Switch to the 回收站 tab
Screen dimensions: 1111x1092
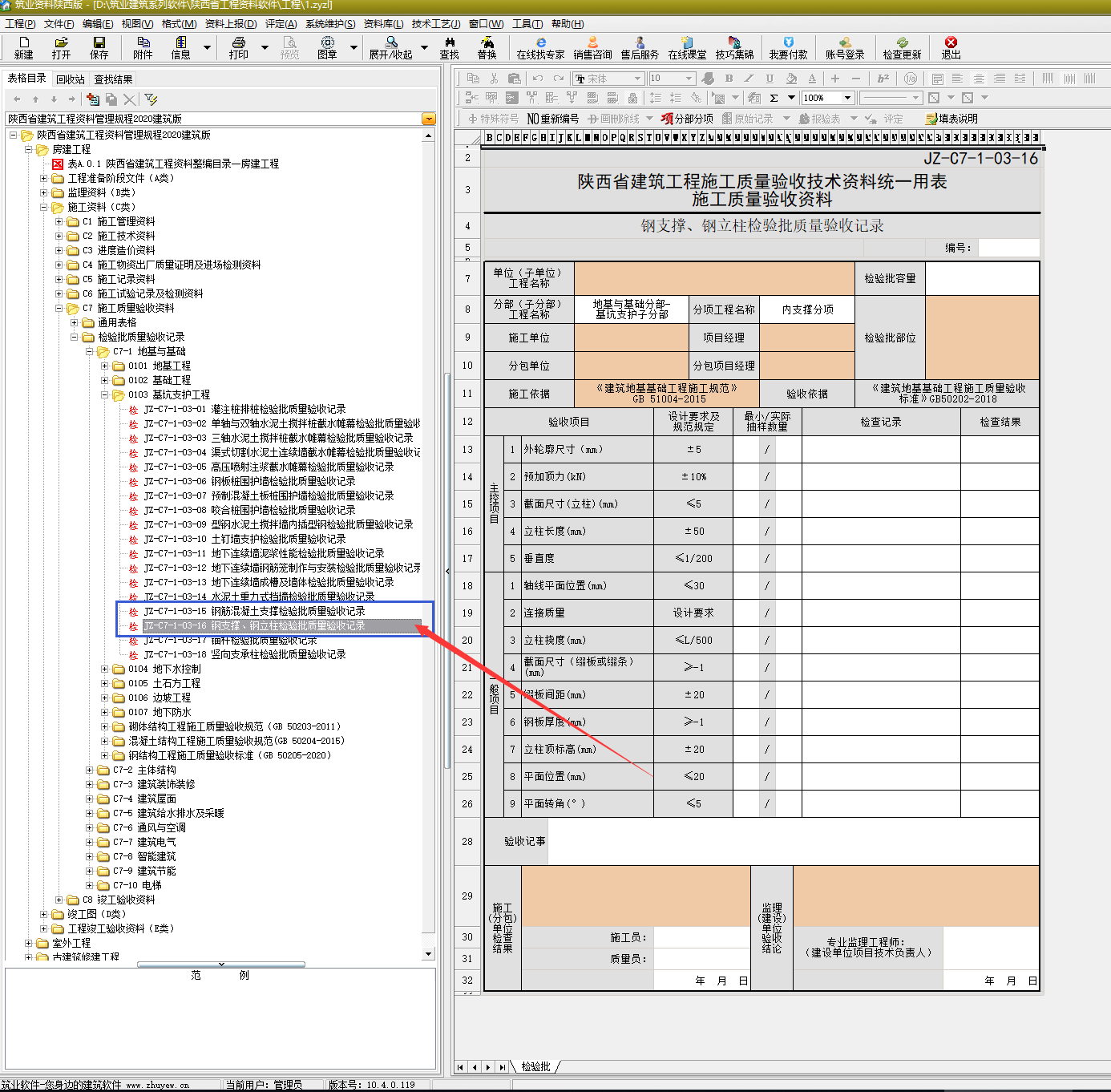pos(71,79)
